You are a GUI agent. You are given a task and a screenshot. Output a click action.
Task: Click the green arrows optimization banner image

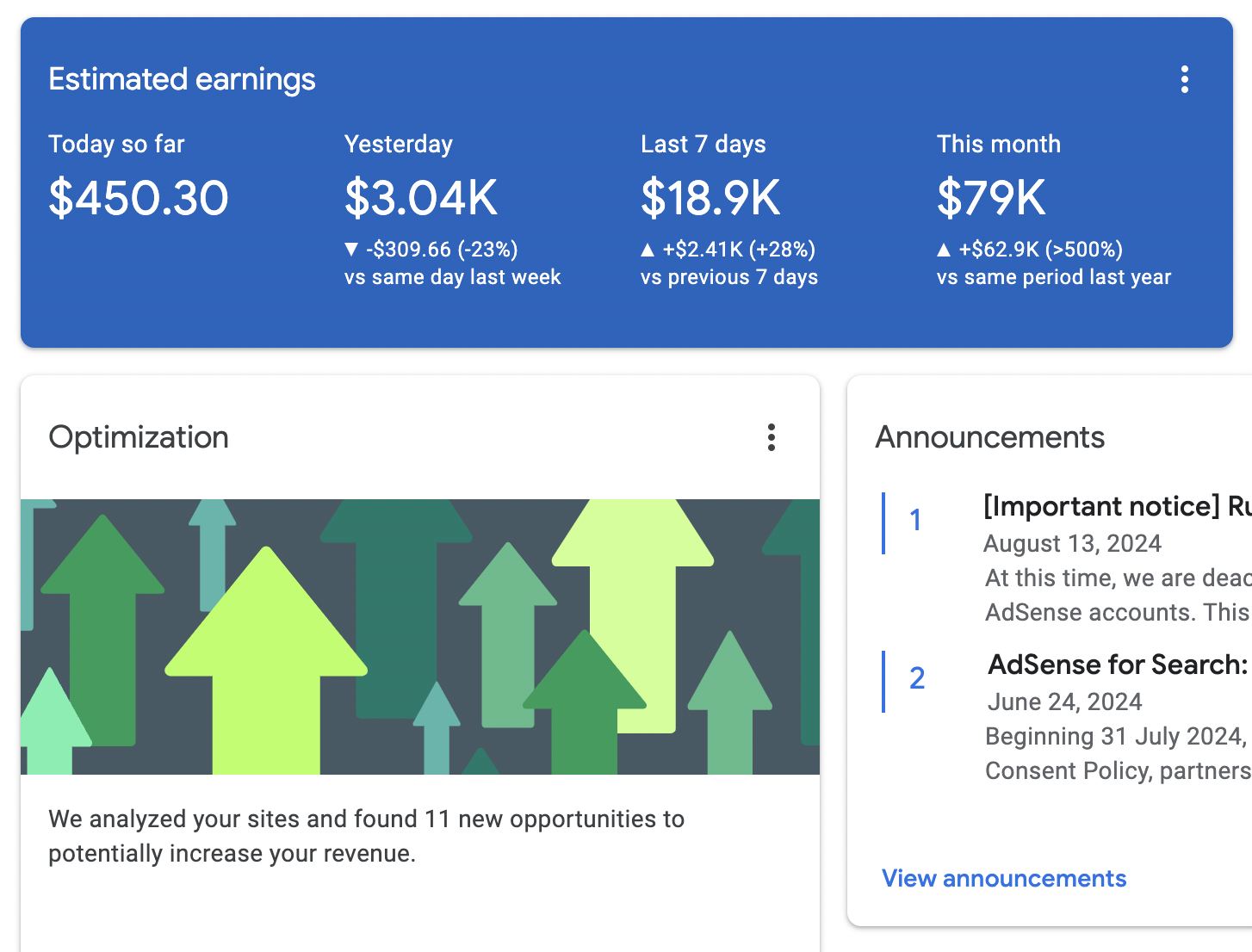click(x=420, y=636)
